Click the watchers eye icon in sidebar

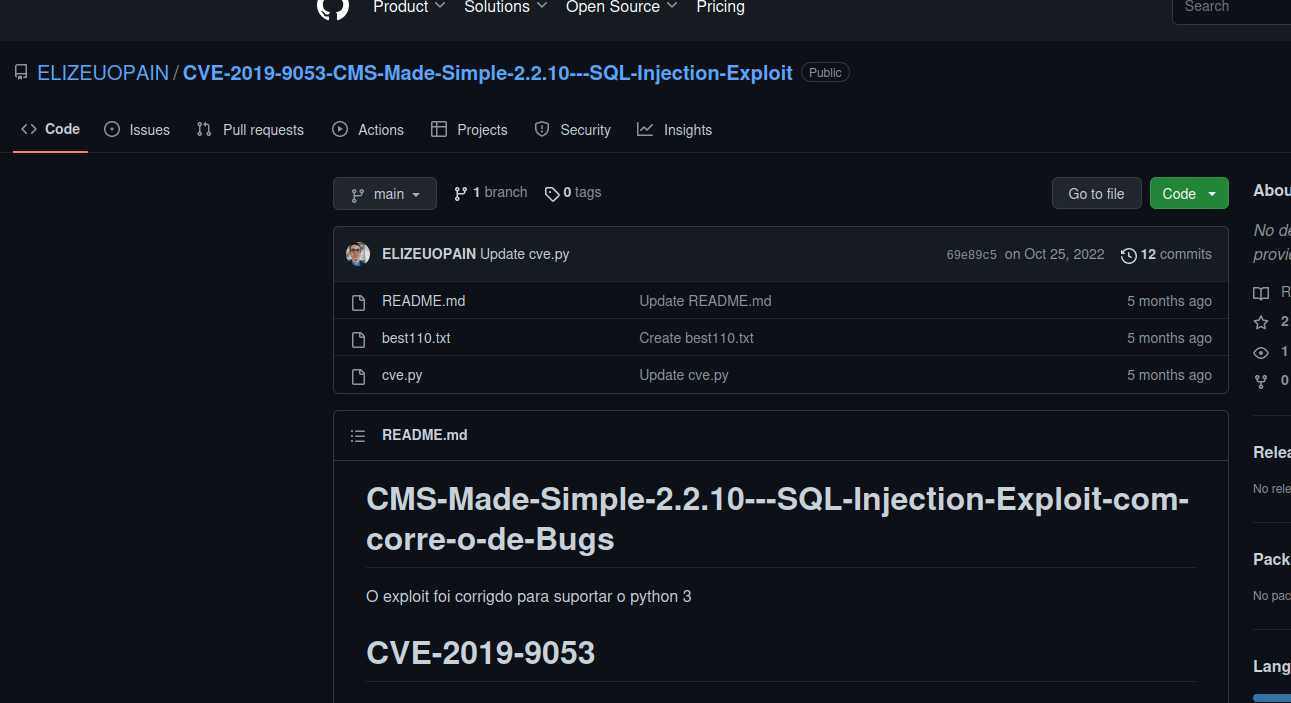[x=1261, y=352]
